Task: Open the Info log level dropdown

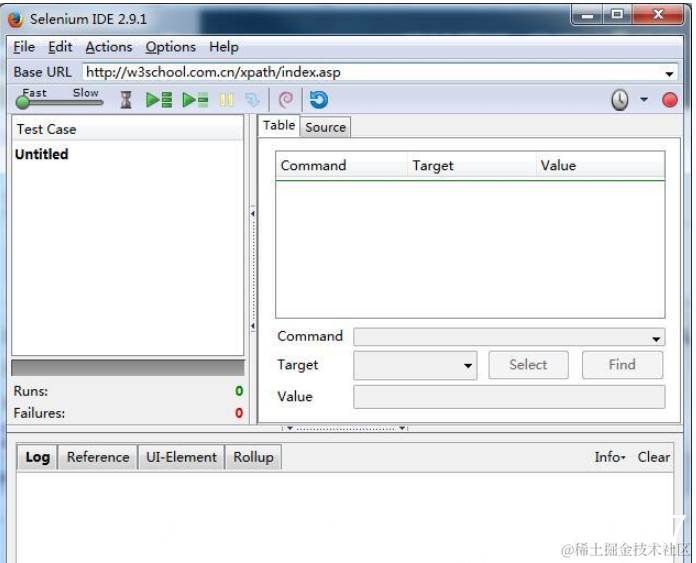Action: [610, 457]
